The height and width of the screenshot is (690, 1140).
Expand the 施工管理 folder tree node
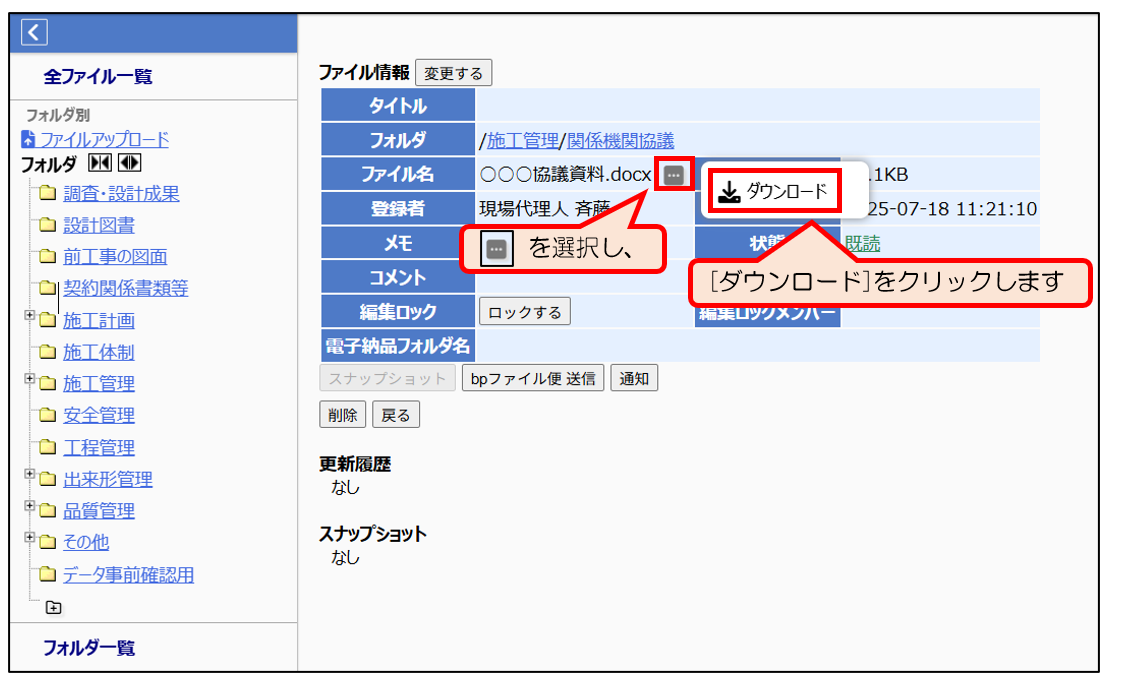click(x=30, y=380)
